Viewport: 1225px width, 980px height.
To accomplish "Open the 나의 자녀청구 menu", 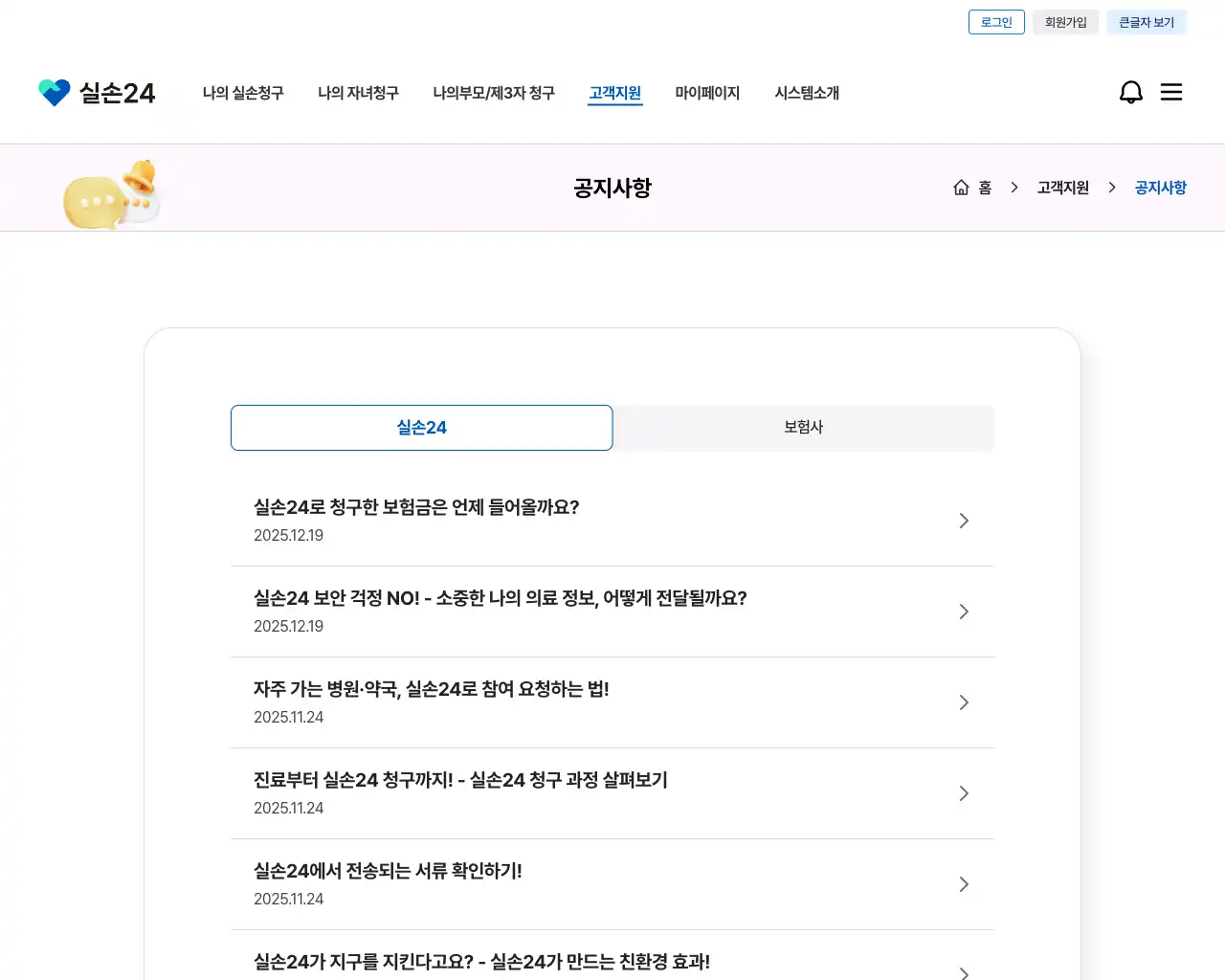I will (x=358, y=93).
